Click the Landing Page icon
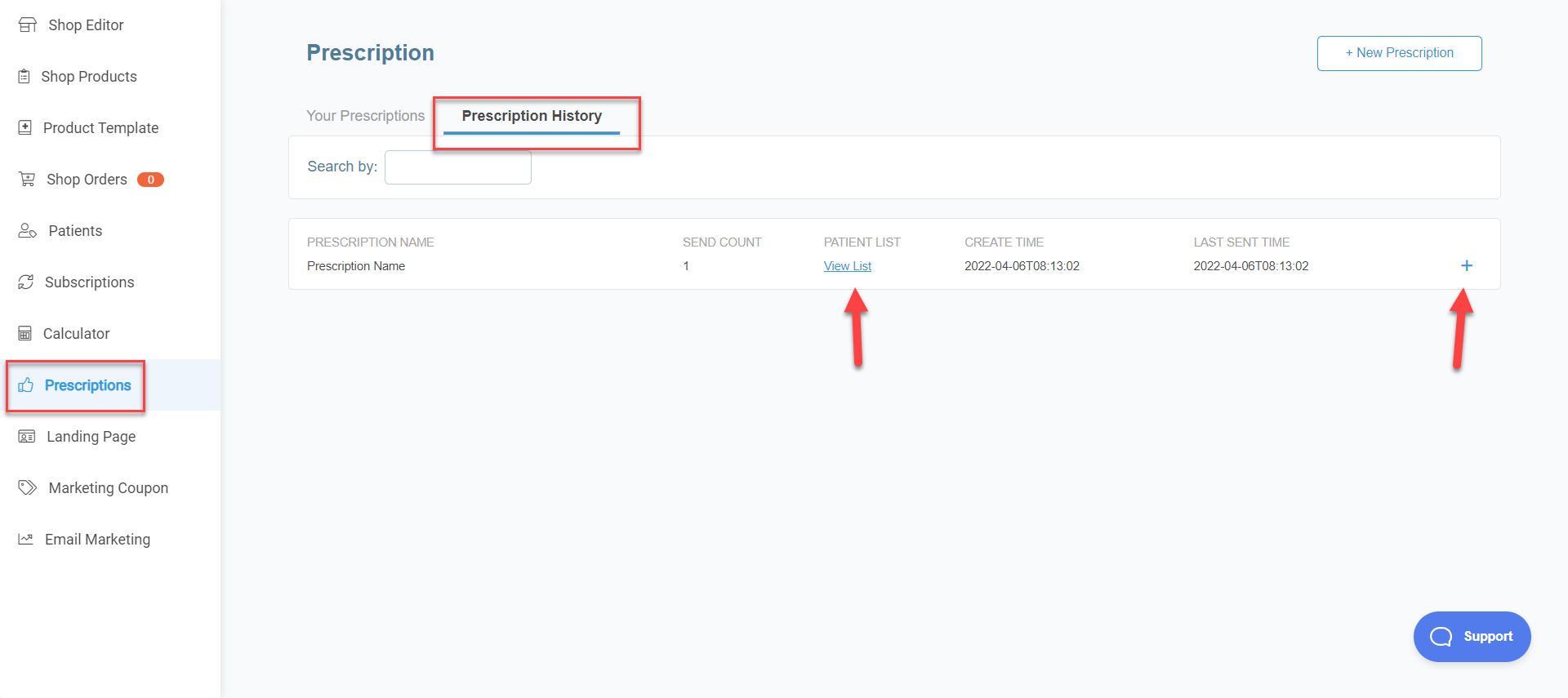 pyautogui.click(x=27, y=436)
